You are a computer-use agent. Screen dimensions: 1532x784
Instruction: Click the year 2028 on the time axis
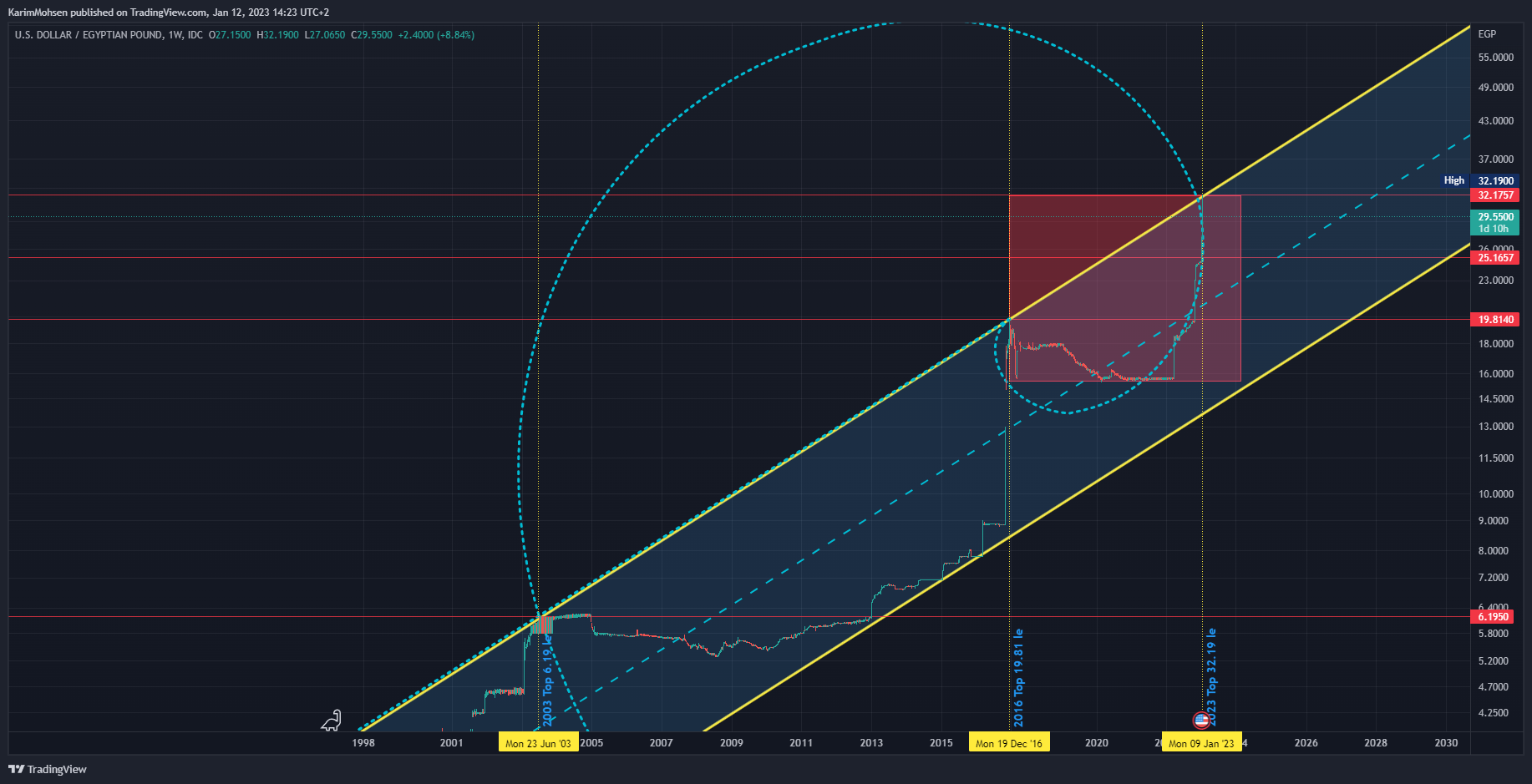(x=1376, y=743)
